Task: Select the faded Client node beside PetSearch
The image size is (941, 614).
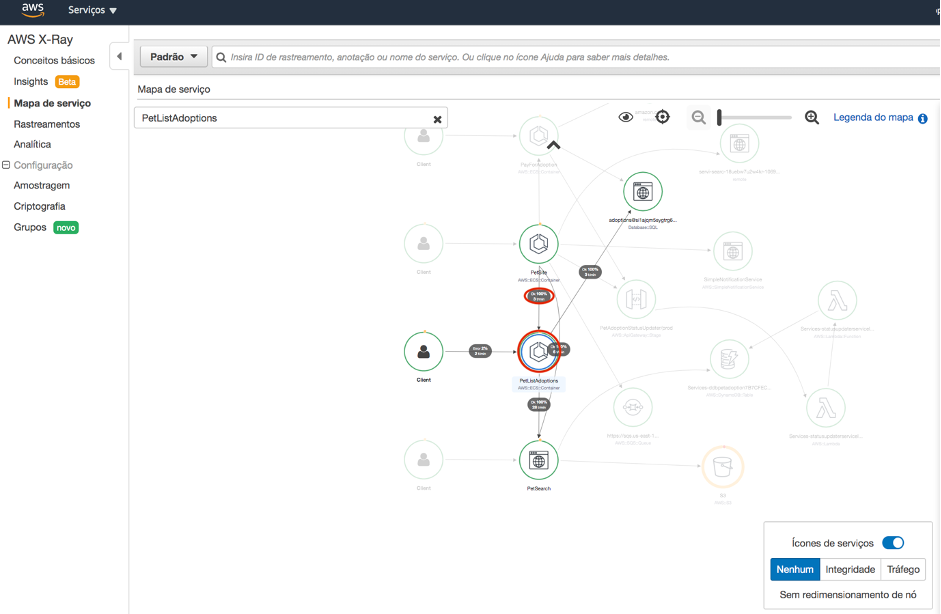Action: (423, 460)
